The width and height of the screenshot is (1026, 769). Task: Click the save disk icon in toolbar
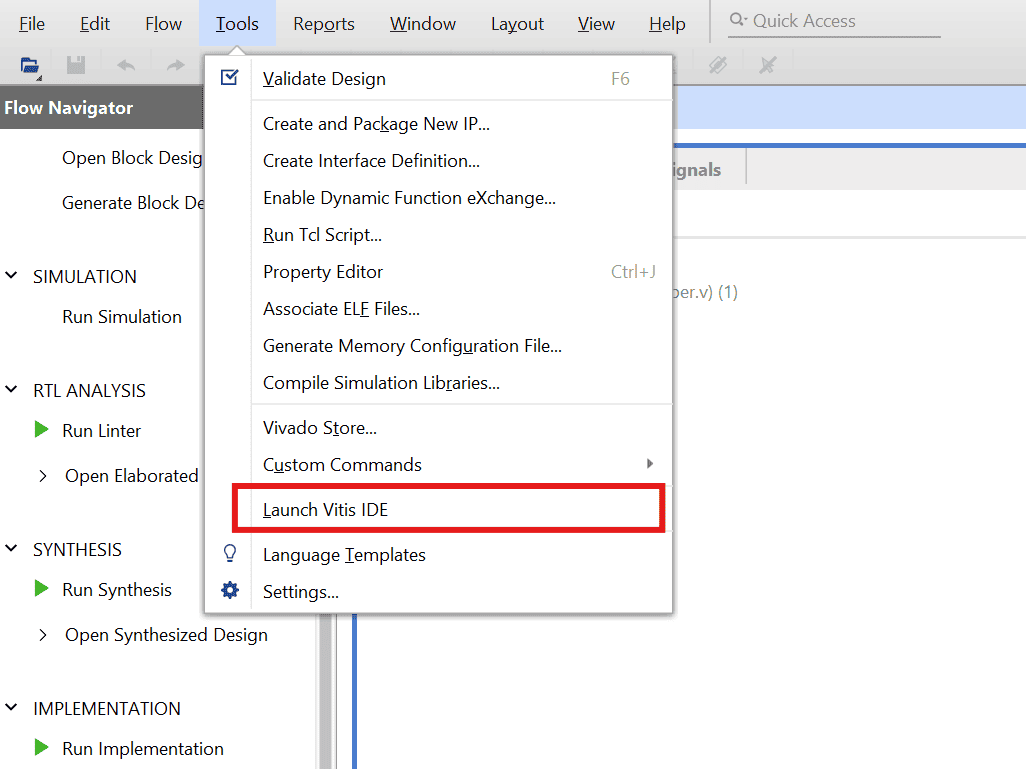tap(76, 66)
